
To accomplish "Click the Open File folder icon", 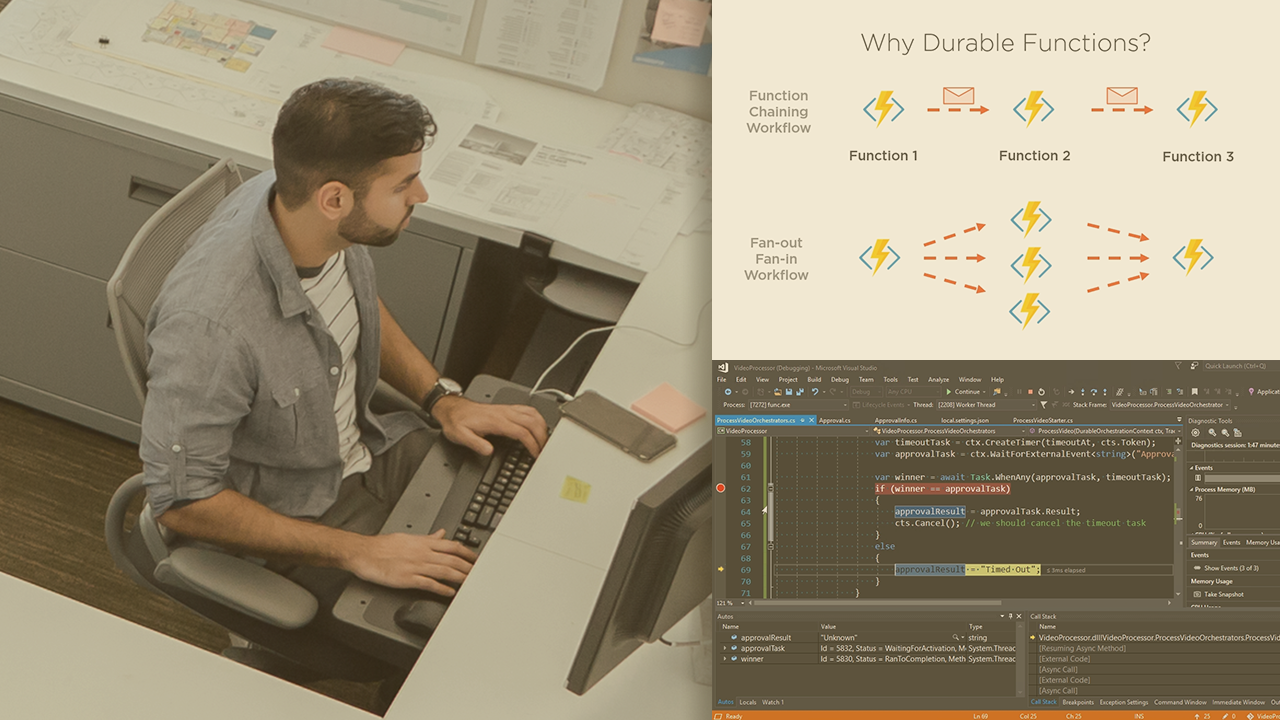I will tap(778, 392).
